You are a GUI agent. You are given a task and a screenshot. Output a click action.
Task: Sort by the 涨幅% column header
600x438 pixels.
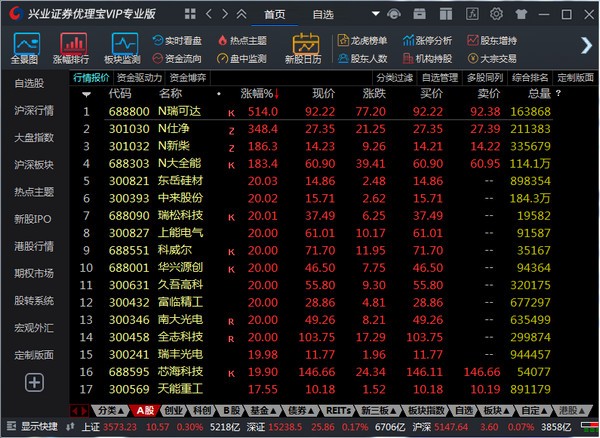pos(259,93)
